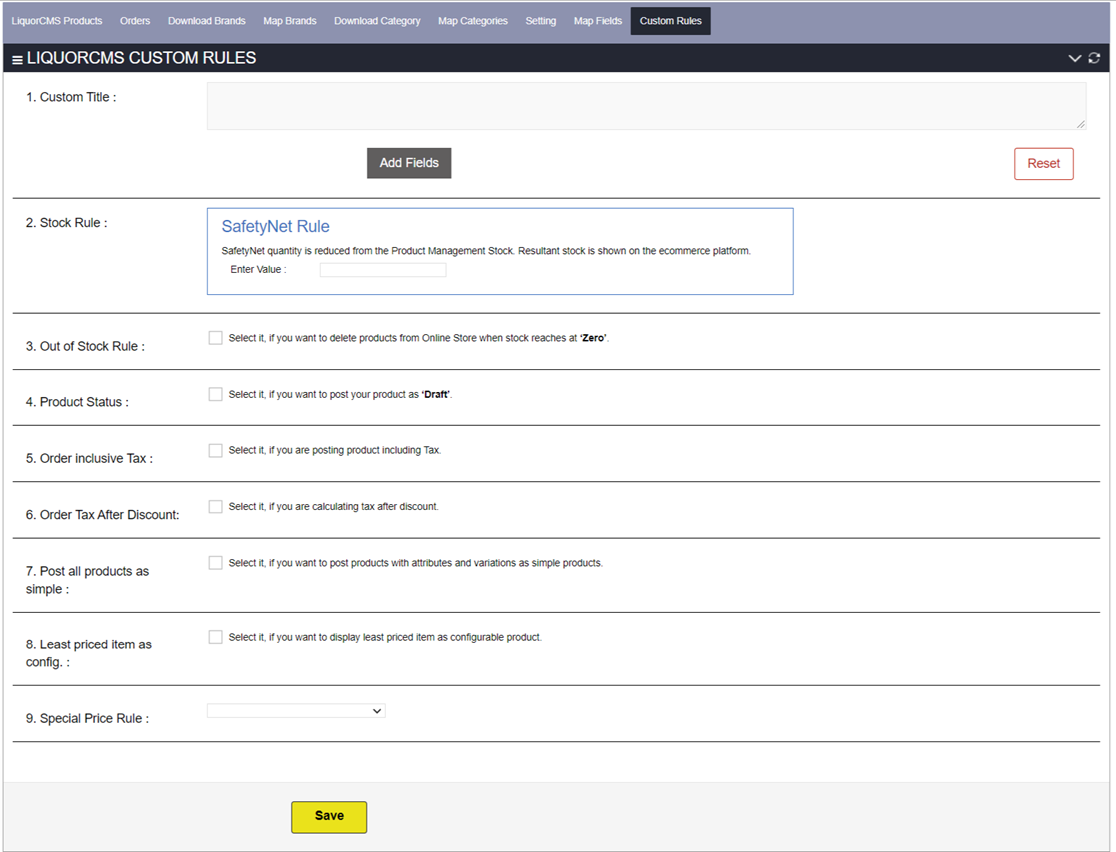Open the LiquorCMS Products tab
The height and width of the screenshot is (852, 1116).
(57, 21)
